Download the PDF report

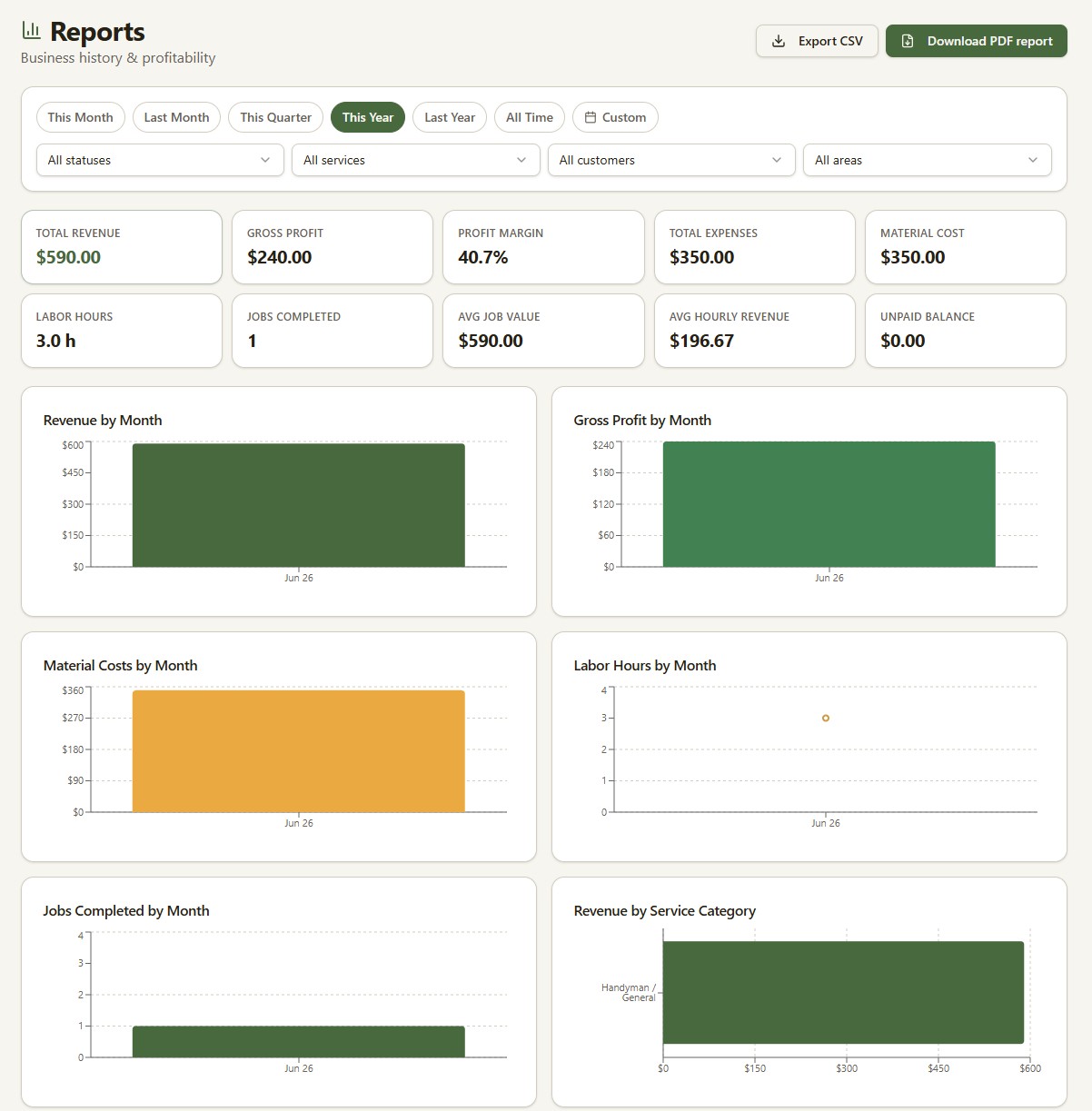(x=976, y=41)
